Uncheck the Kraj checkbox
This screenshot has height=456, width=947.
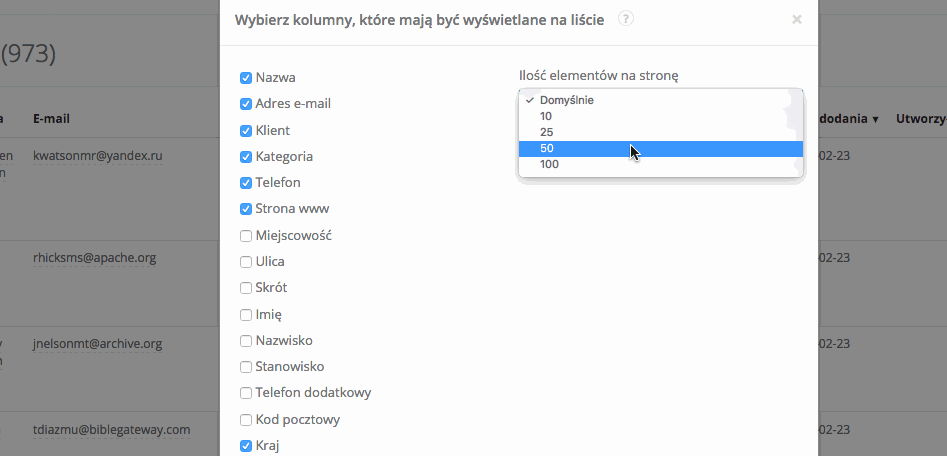pyautogui.click(x=246, y=446)
